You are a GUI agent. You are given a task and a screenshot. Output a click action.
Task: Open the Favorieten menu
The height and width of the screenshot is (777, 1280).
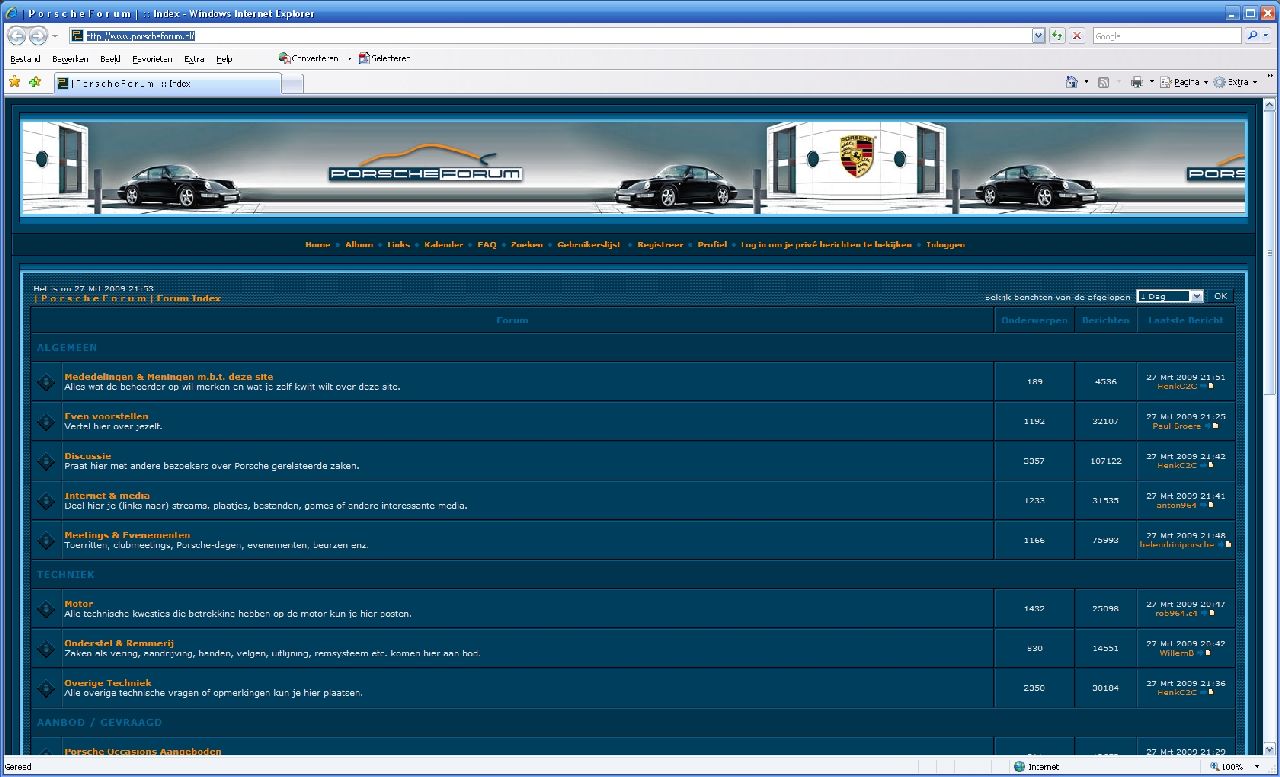(152, 59)
